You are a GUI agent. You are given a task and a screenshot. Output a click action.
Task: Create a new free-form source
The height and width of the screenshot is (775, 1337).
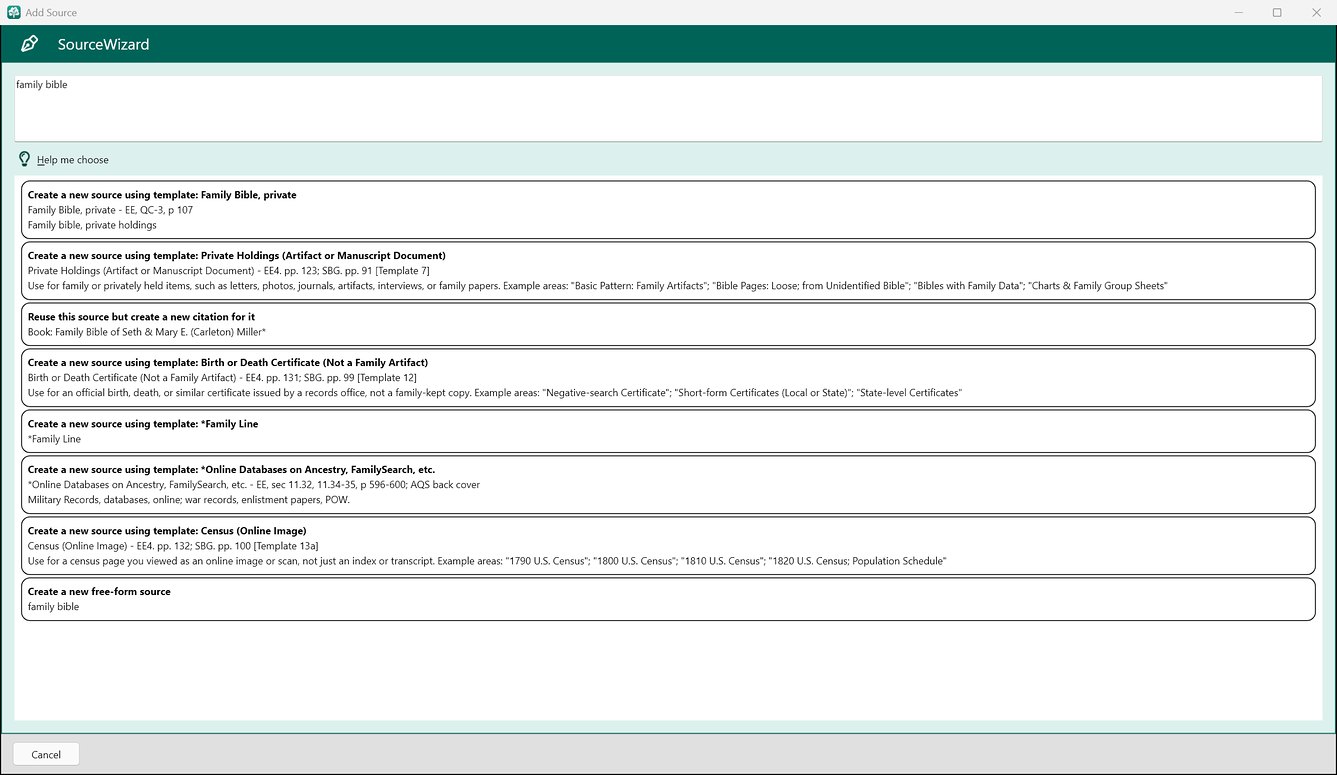tap(668, 599)
